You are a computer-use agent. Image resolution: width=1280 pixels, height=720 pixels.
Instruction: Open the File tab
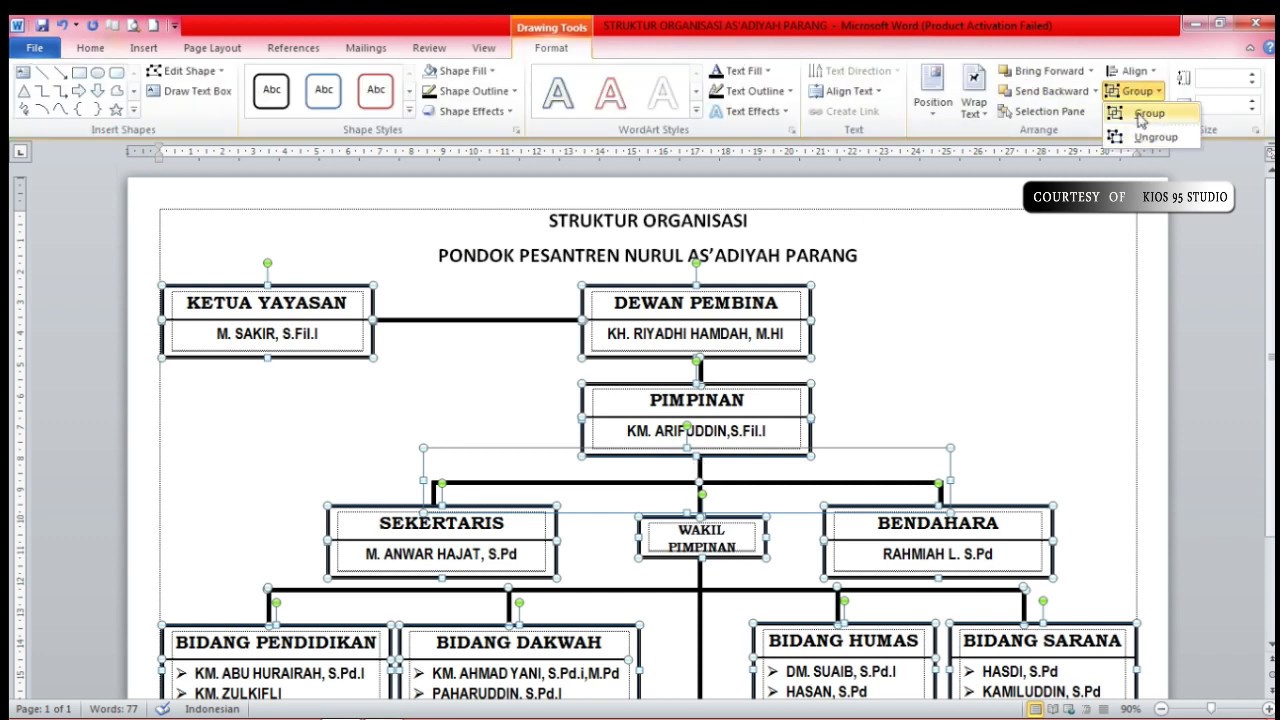(35, 48)
